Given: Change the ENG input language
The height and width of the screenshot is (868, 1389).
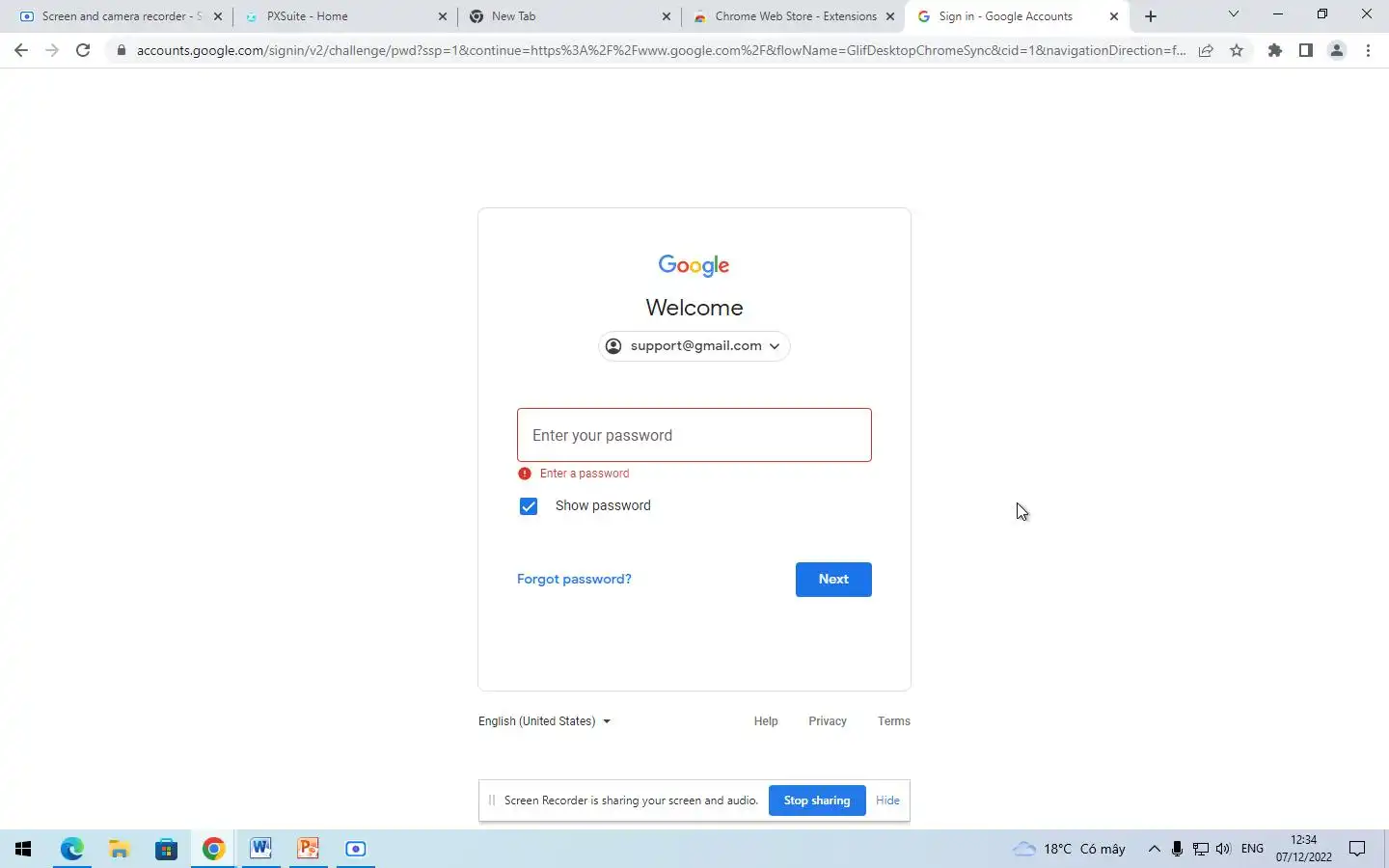Looking at the screenshot, I should (1252, 849).
